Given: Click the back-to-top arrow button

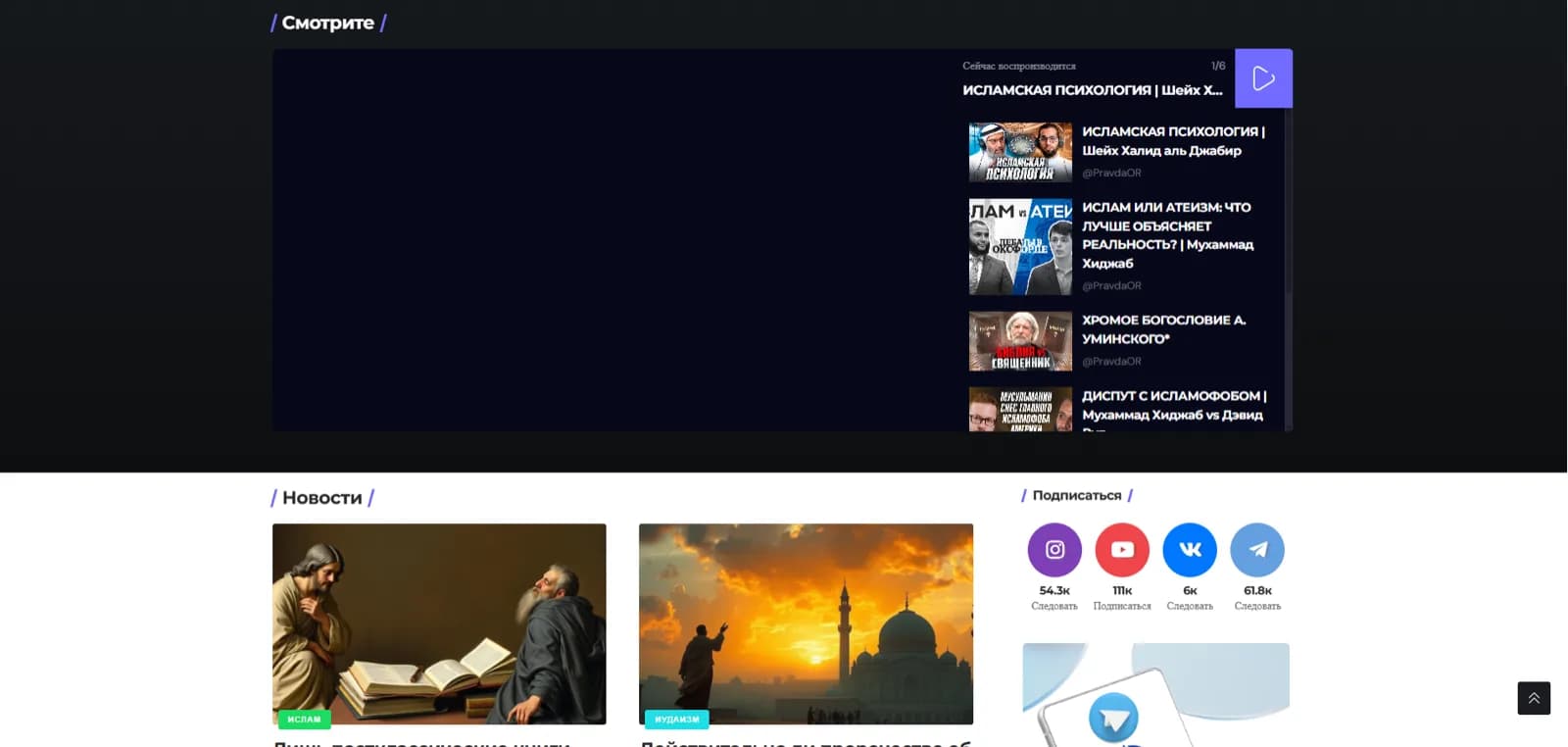Looking at the screenshot, I should (x=1534, y=698).
